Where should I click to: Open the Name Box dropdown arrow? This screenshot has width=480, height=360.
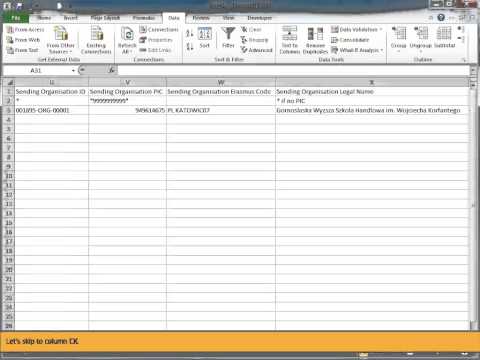pos(73,70)
